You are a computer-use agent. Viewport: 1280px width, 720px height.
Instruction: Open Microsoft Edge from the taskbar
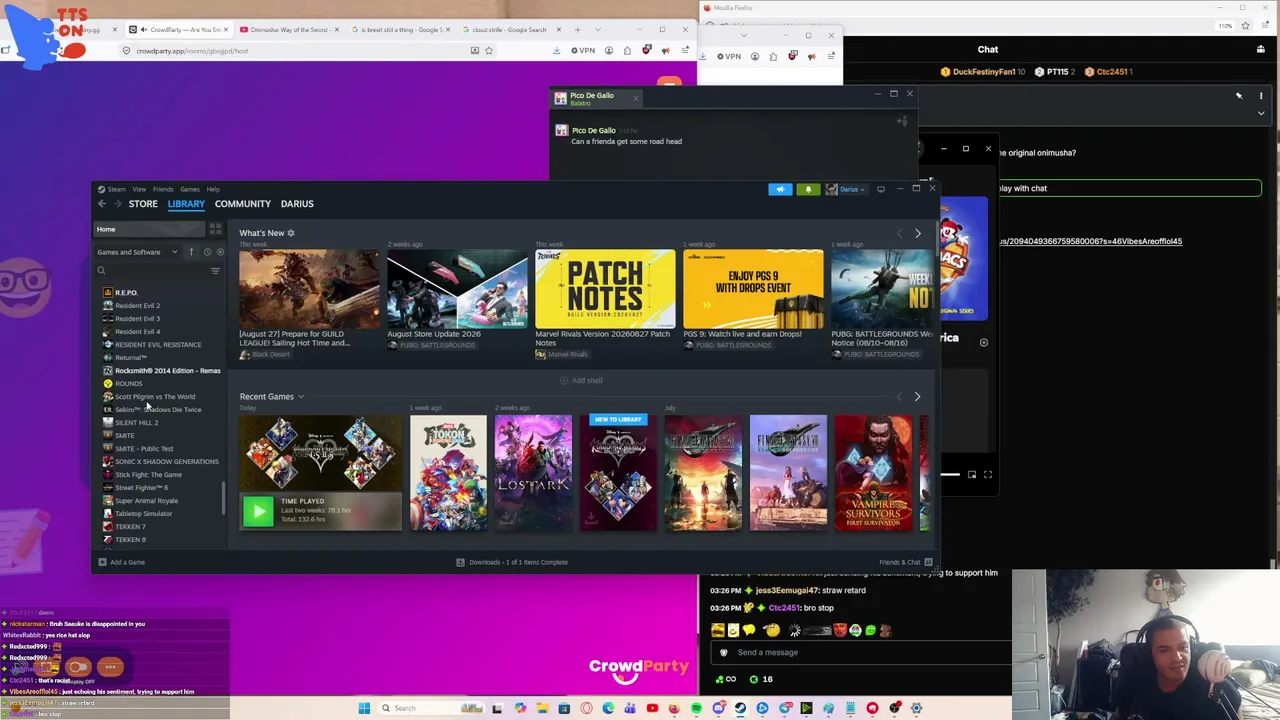pyautogui.click(x=608, y=708)
